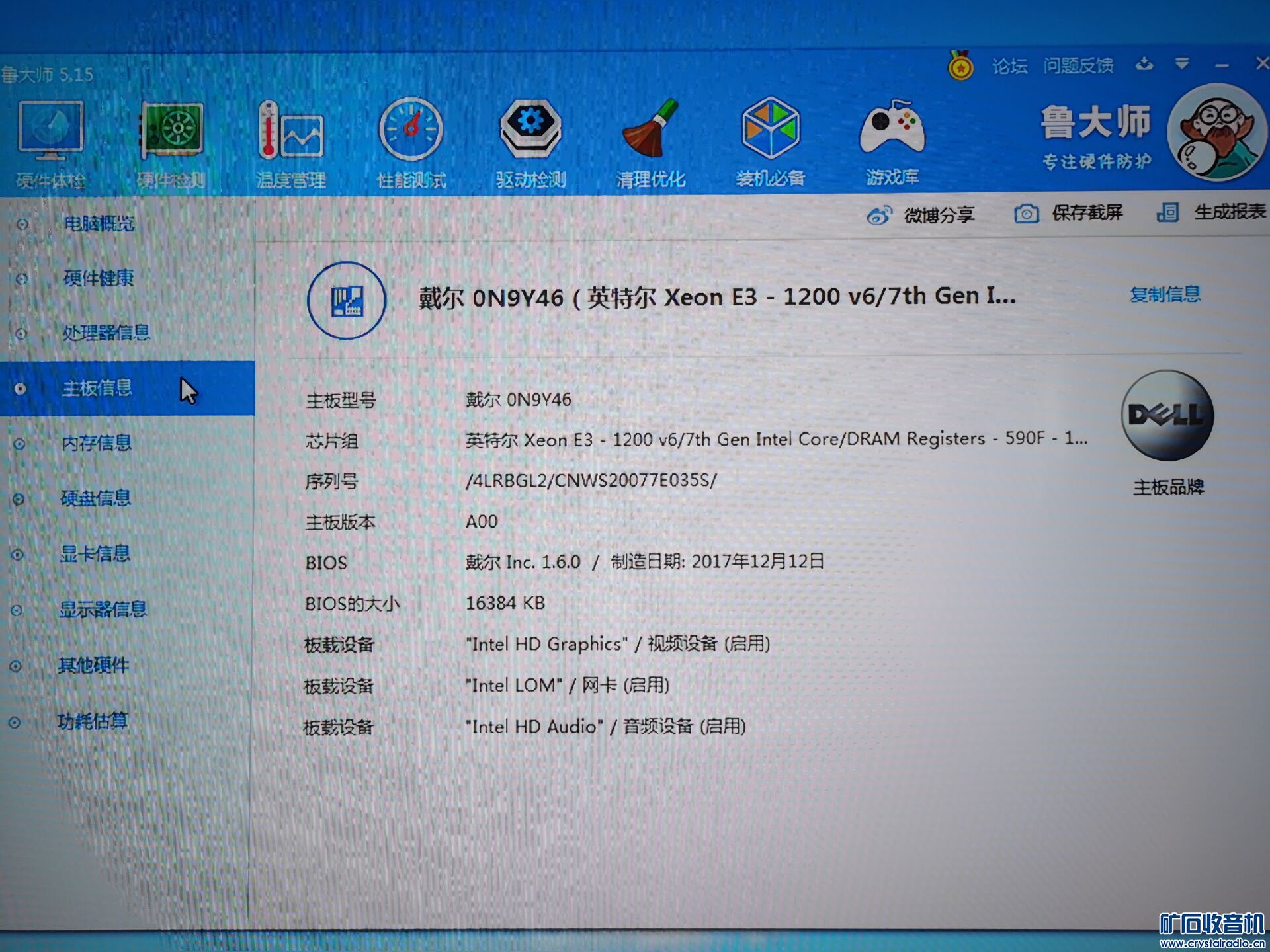Open 游戏库 gamepad icon

[x=892, y=127]
